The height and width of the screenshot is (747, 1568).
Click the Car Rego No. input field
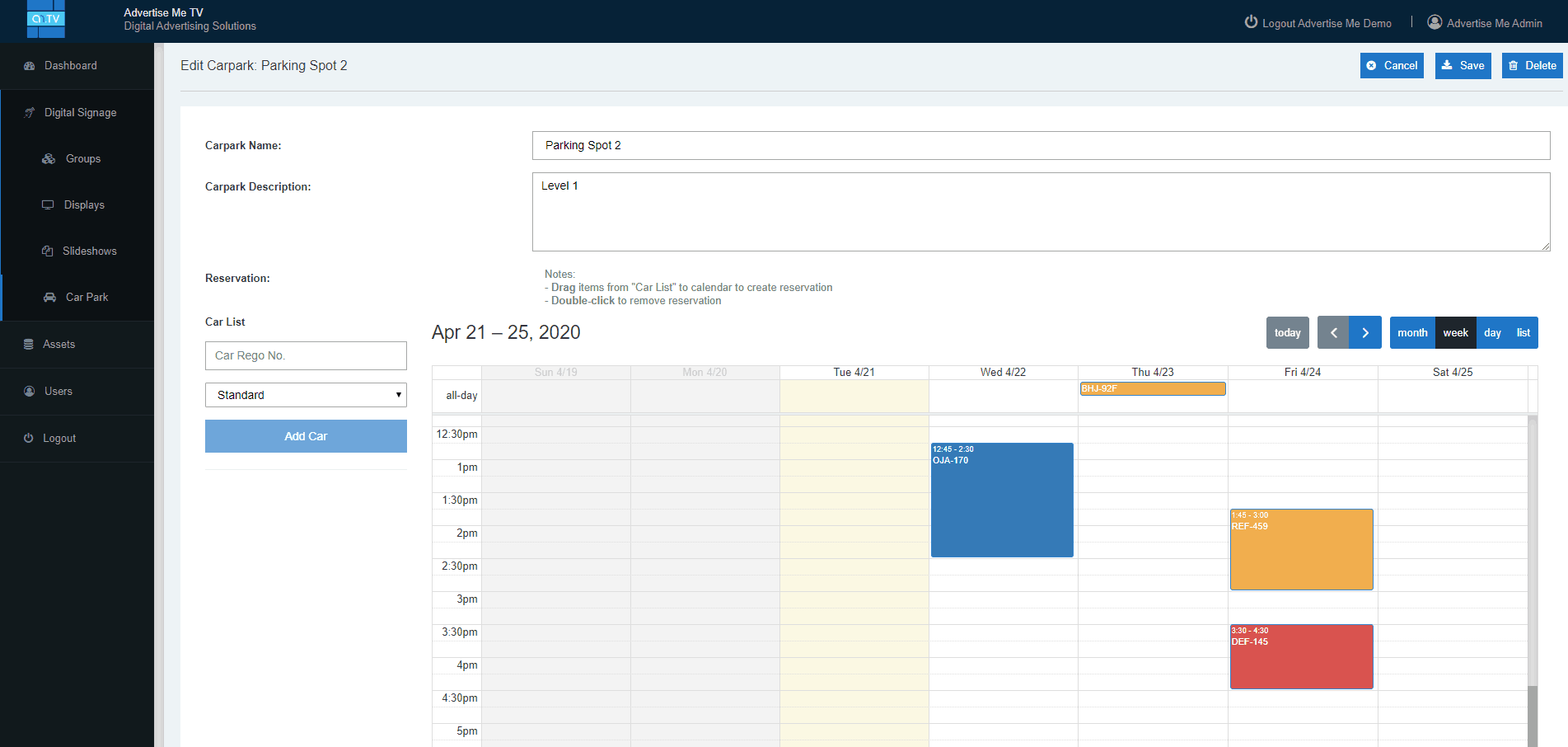[306, 355]
